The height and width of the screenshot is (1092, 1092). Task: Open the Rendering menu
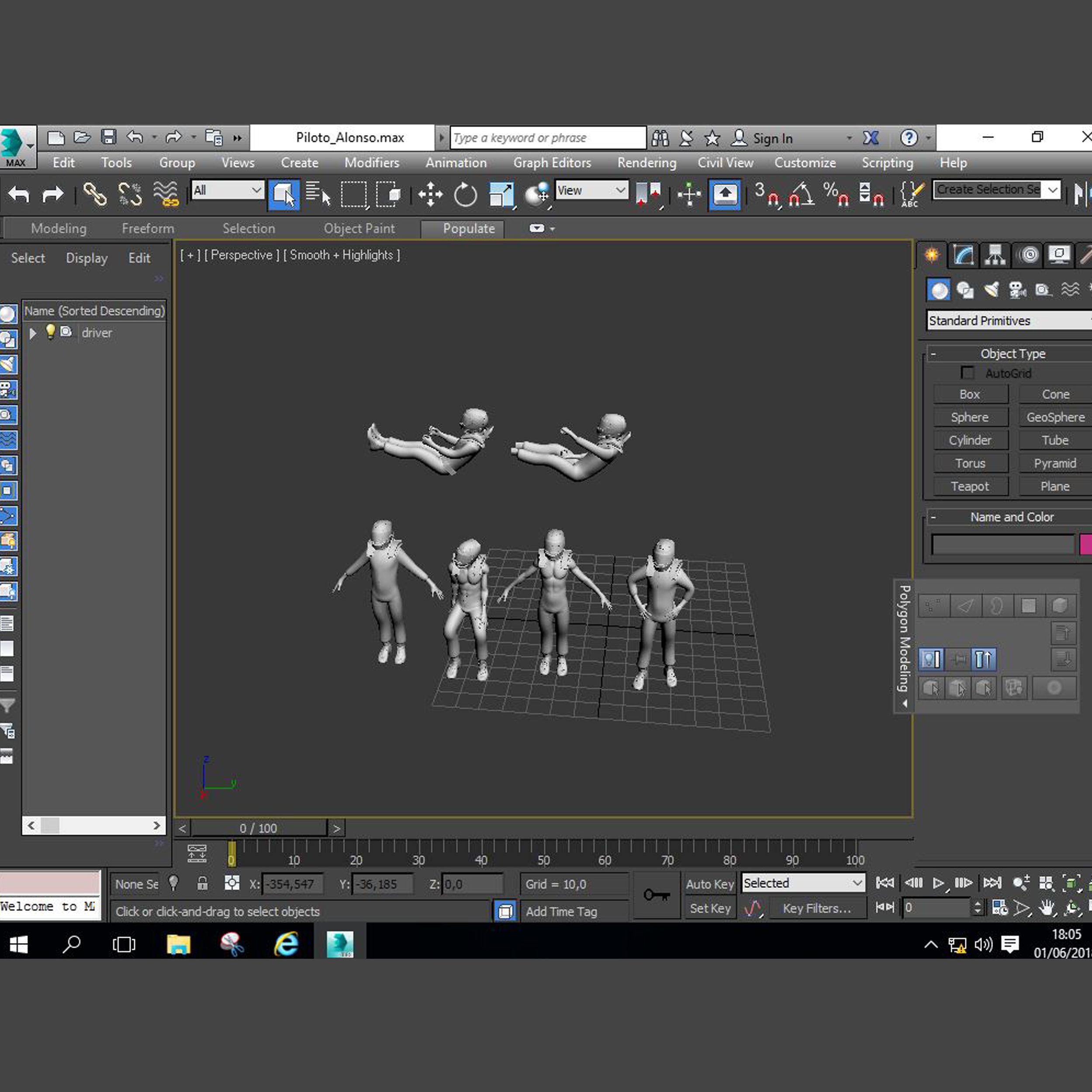pyautogui.click(x=646, y=163)
